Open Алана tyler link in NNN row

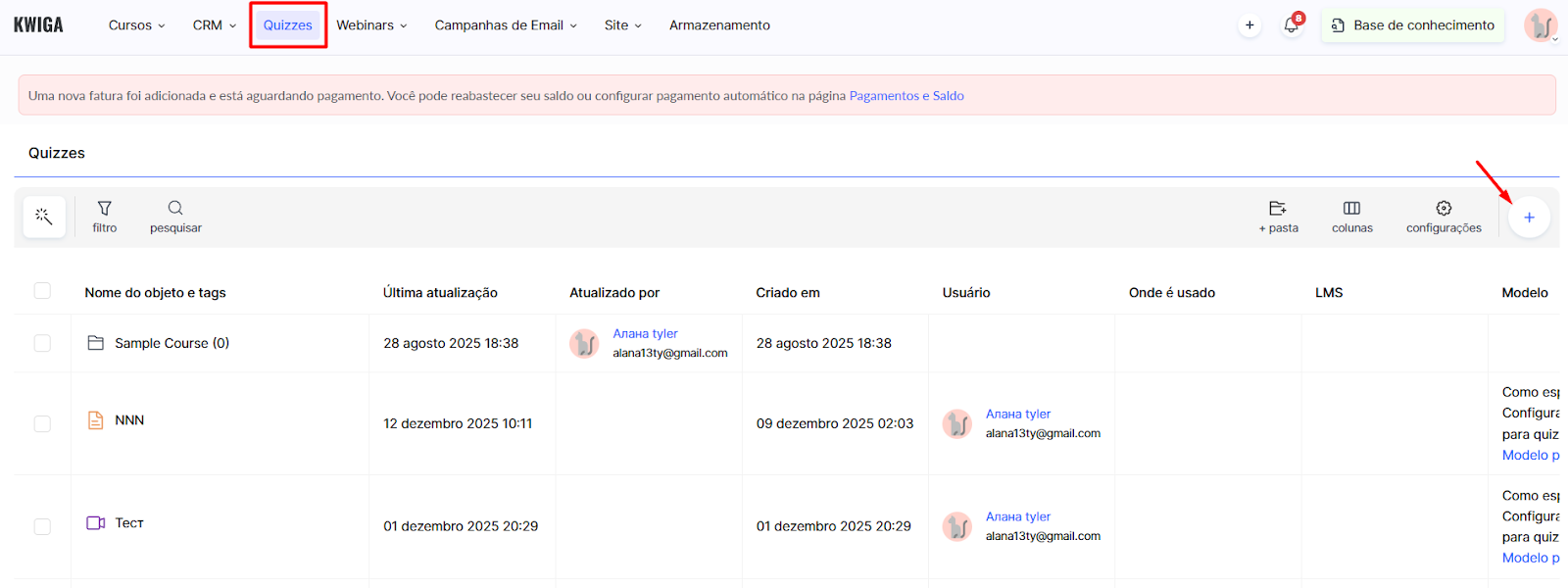click(x=1018, y=415)
